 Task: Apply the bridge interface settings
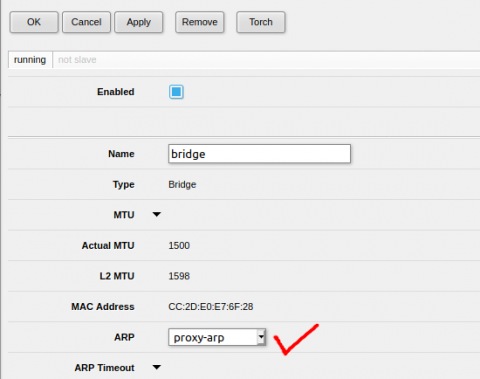coord(139,22)
